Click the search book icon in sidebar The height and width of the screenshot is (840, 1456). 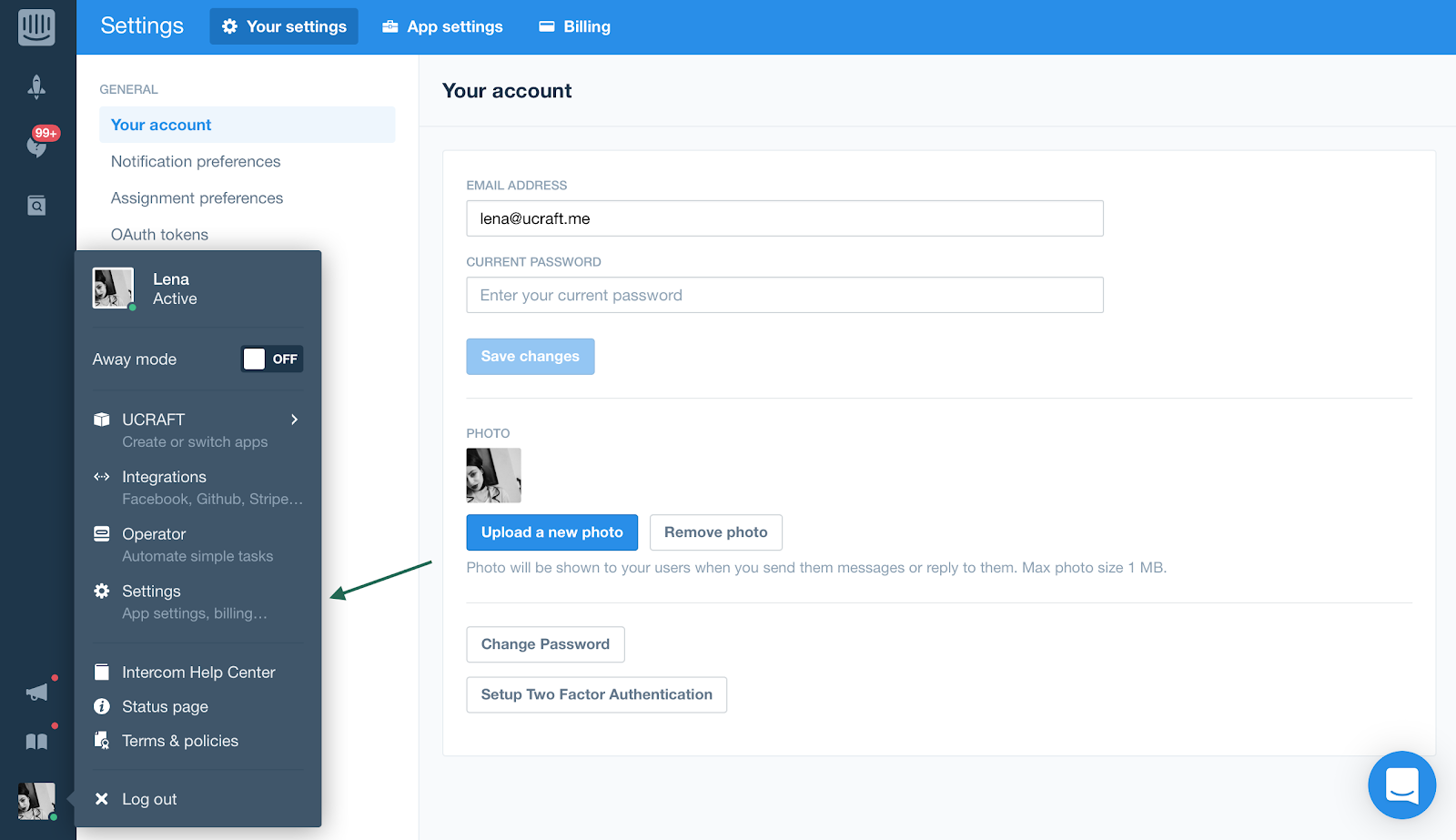pos(36,206)
